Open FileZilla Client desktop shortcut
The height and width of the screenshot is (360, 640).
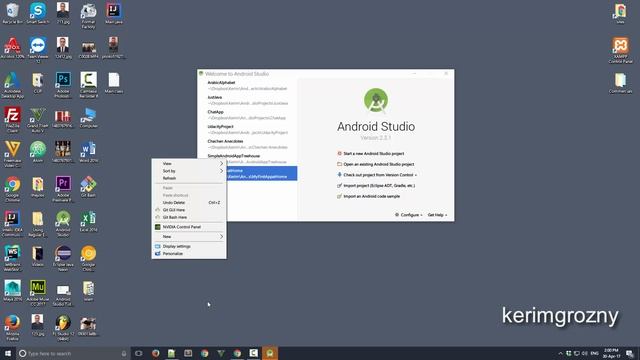click(12, 120)
